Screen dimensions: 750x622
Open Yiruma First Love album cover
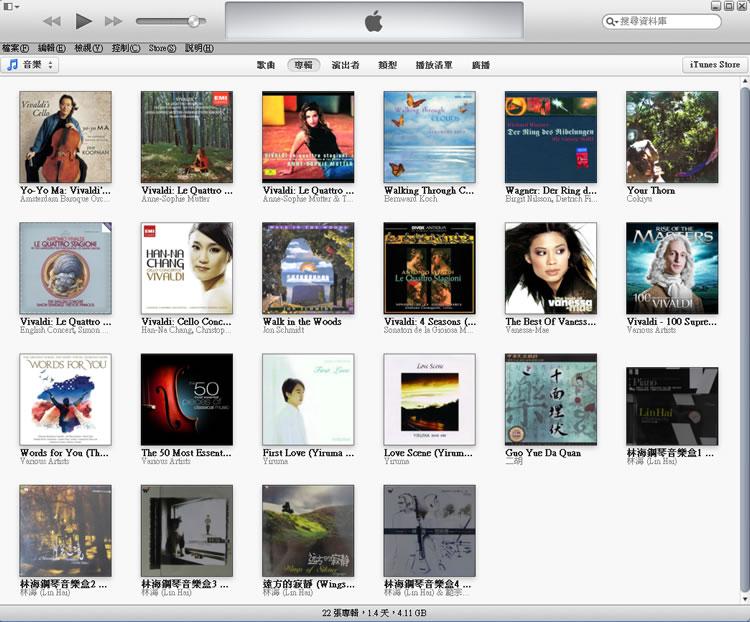[x=308, y=400]
